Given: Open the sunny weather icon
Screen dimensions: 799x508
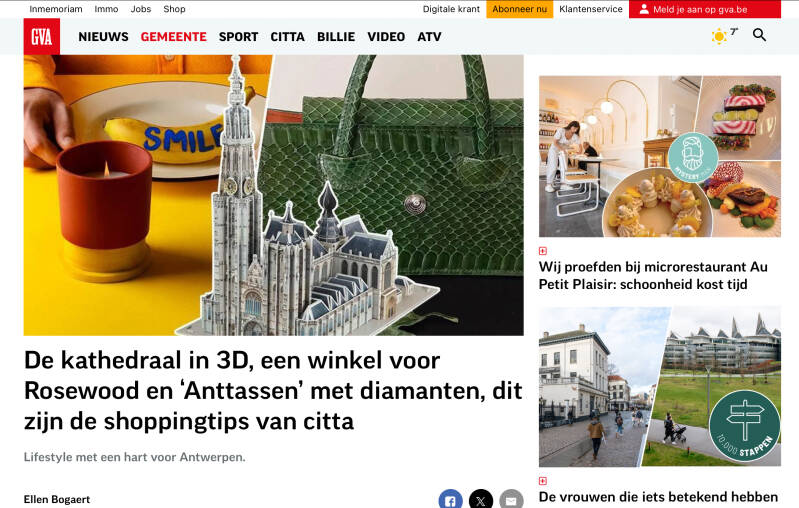Looking at the screenshot, I should (x=719, y=37).
